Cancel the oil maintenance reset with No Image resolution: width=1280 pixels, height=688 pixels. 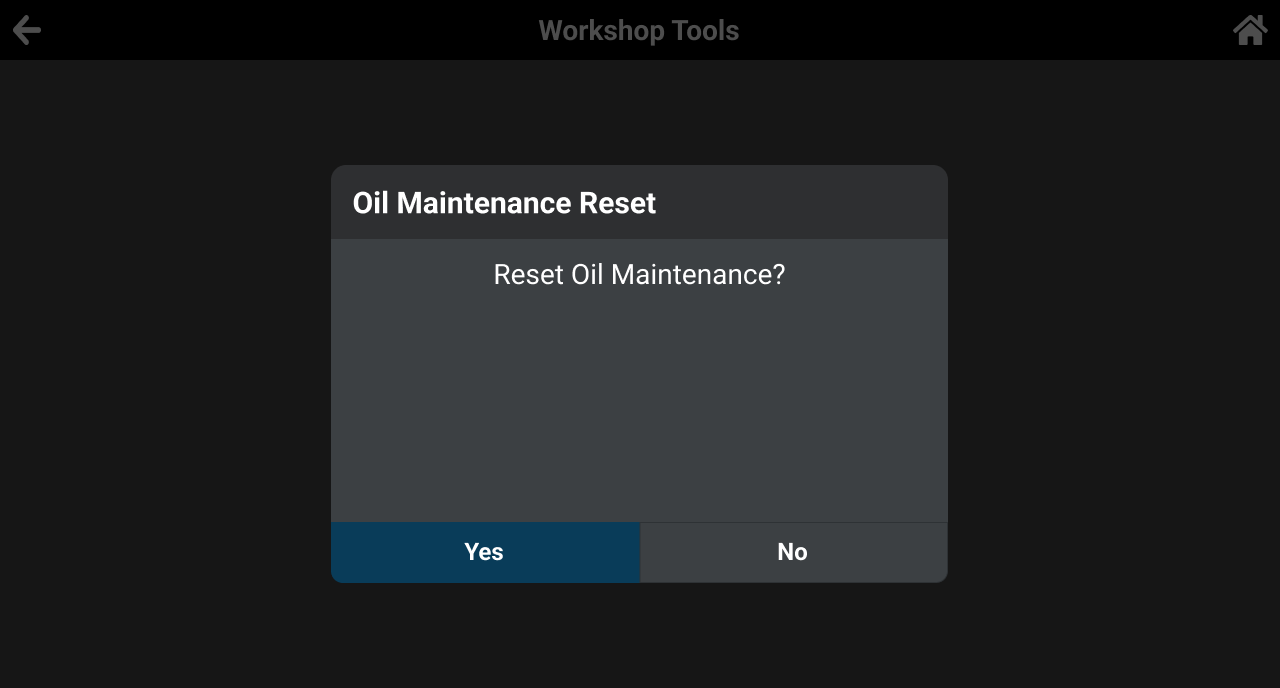[x=793, y=551]
